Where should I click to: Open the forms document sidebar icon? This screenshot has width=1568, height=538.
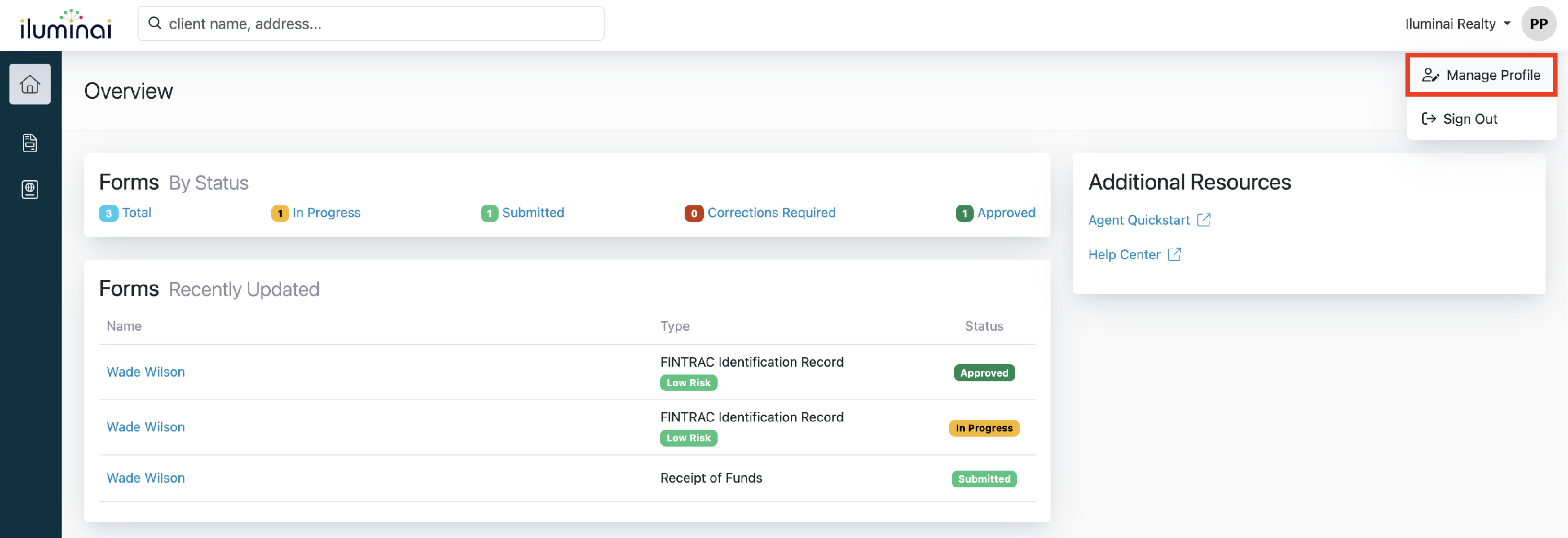(30, 143)
